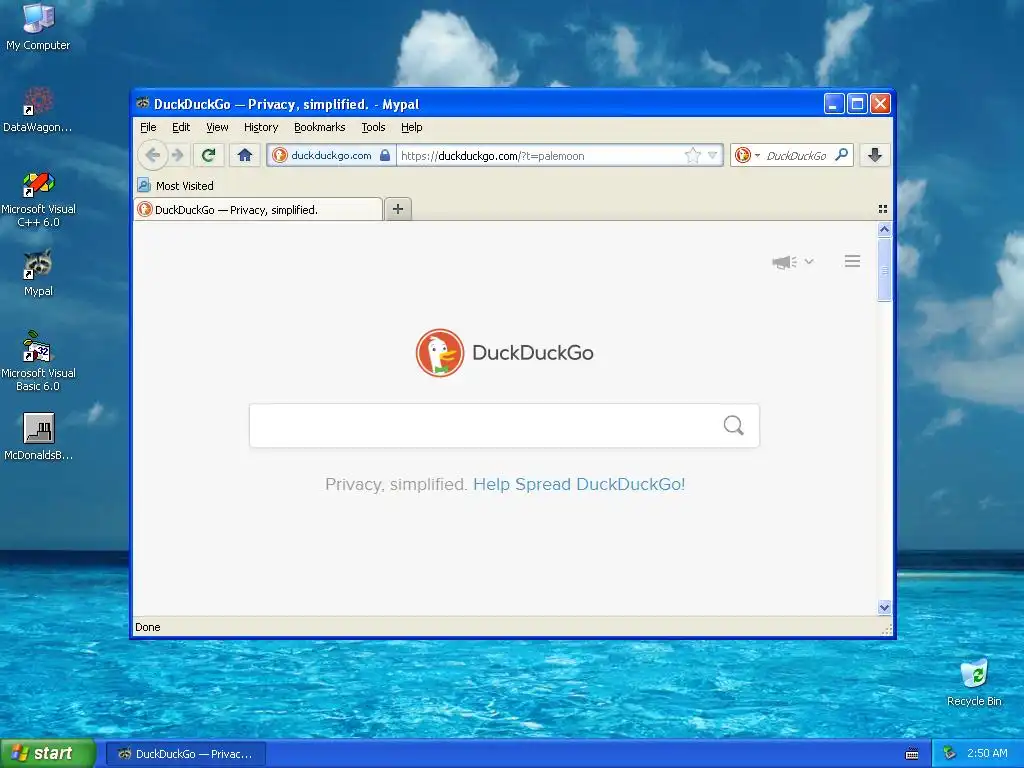Click the duckduckgo.com site identity badge
This screenshot has width=1024, height=768.
pyautogui.click(x=331, y=155)
